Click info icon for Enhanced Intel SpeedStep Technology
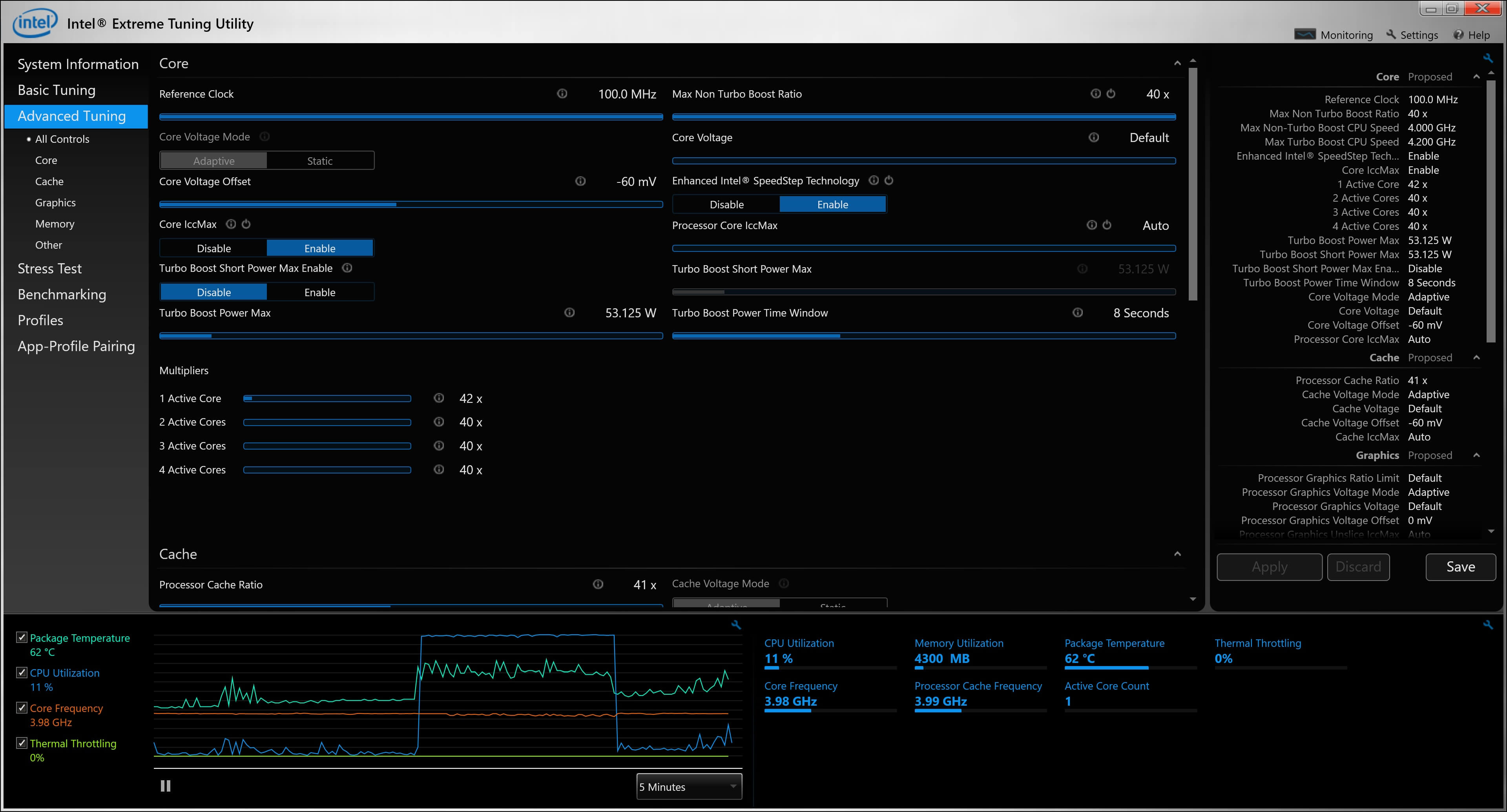The height and width of the screenshot is (812, 1507). click(874, 180)
